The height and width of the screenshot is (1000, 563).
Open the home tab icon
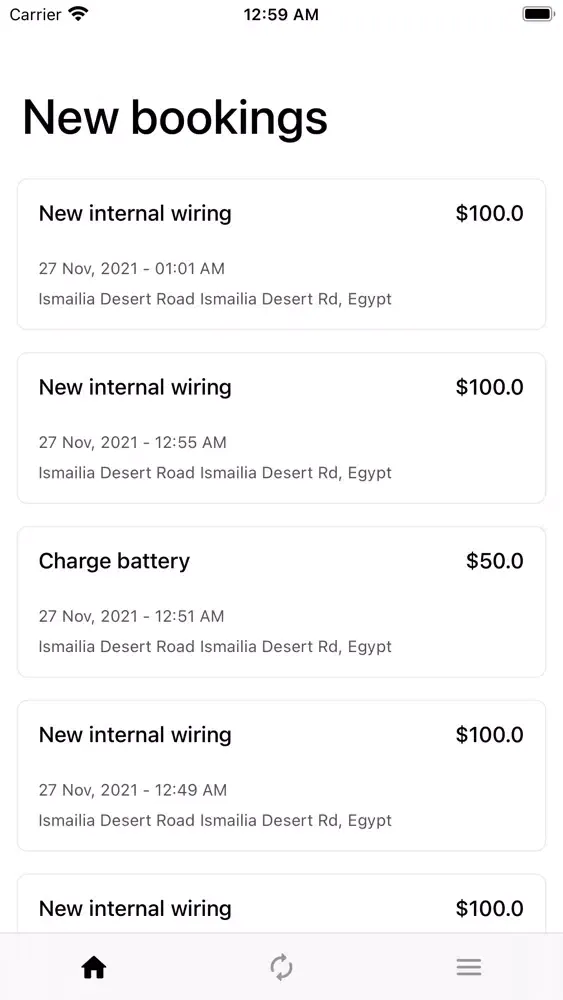coord(94,968)
